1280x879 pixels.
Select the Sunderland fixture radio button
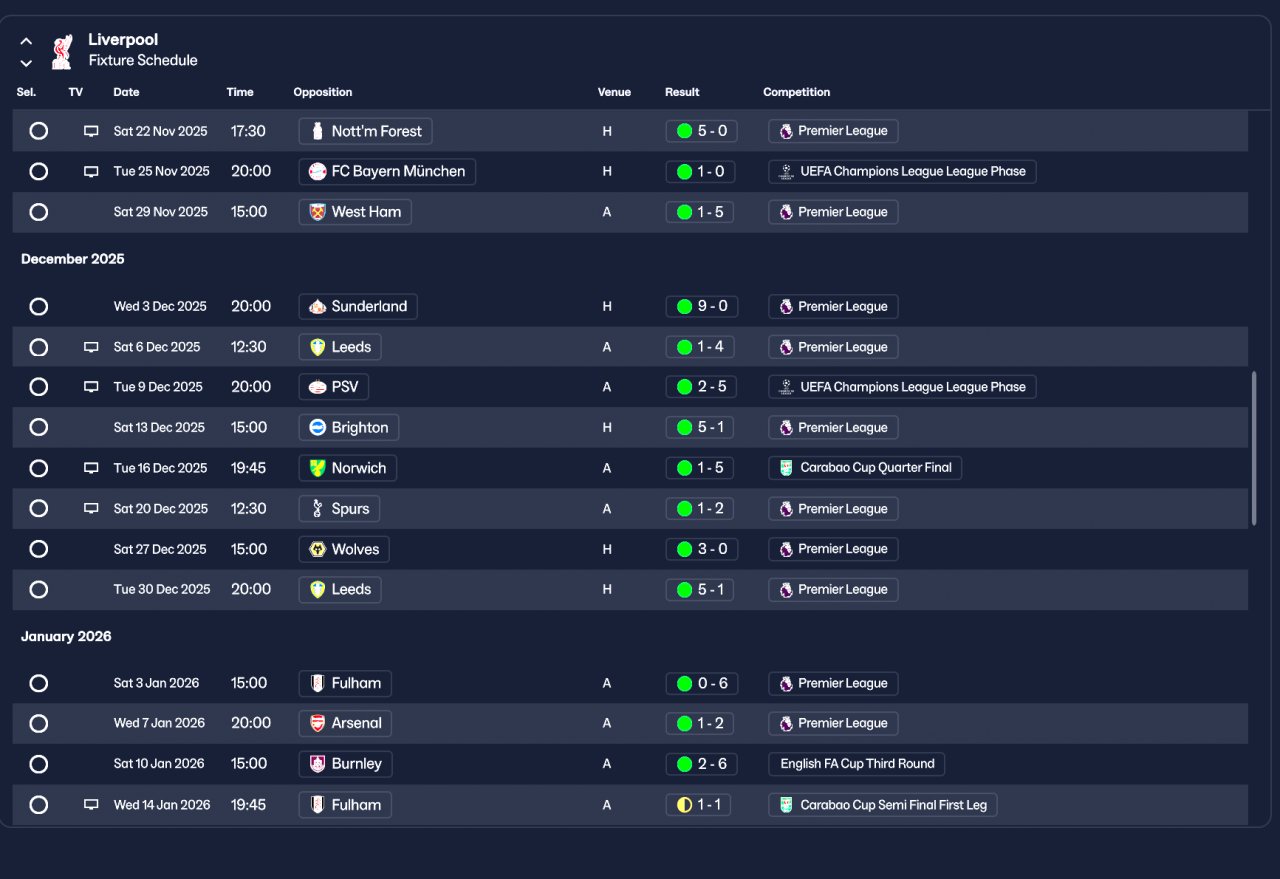(39, 306)
